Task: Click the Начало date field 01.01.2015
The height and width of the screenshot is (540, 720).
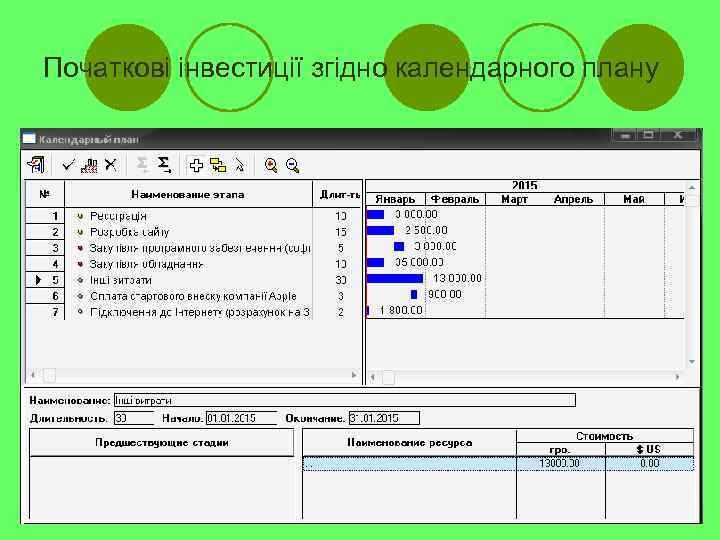Action: [x=242, y=418]
